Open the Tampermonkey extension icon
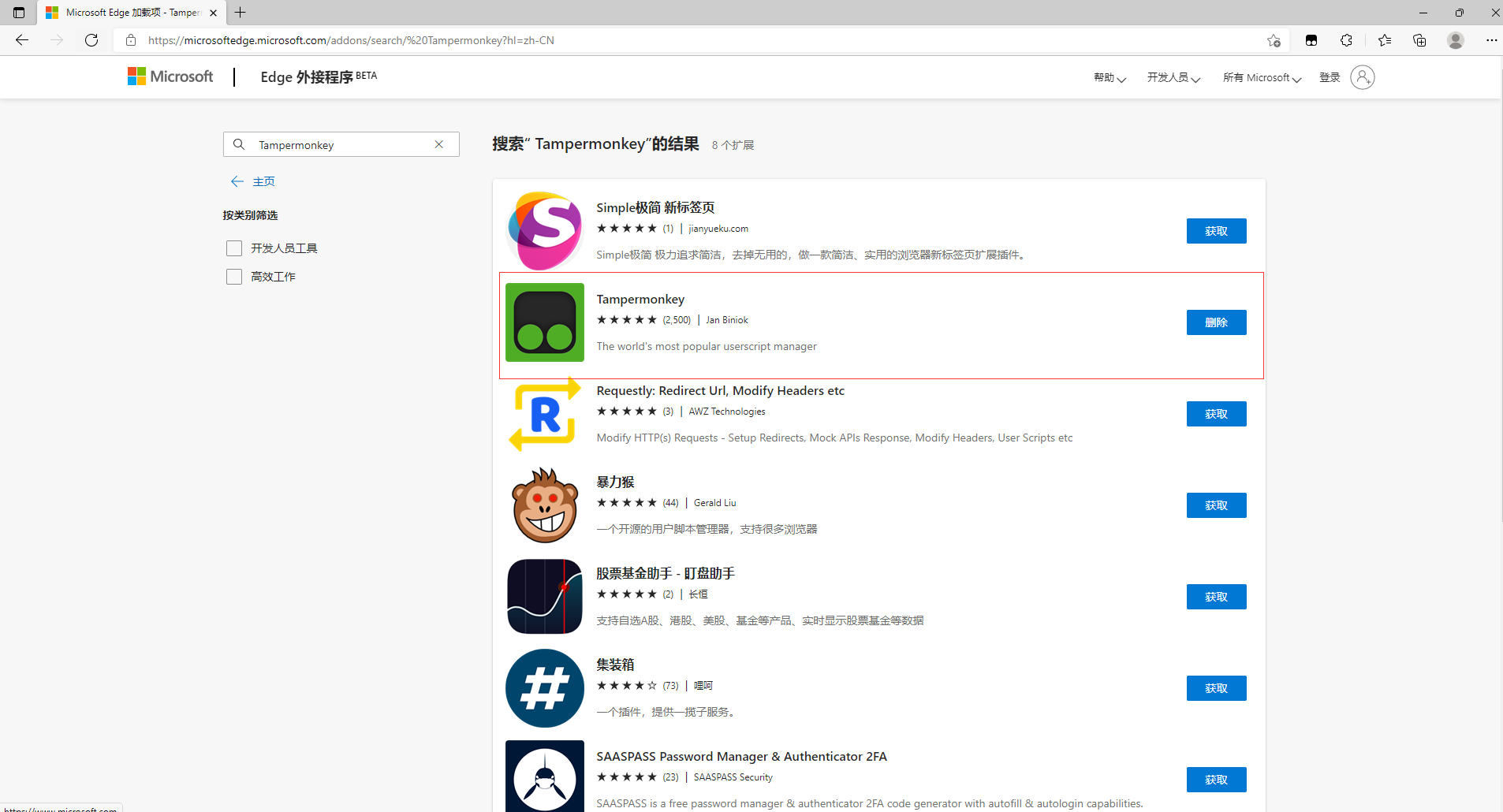Screen dimensions: 1503x812 pos(545,322)
